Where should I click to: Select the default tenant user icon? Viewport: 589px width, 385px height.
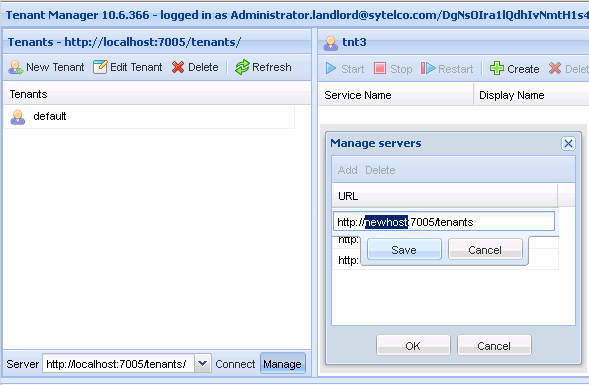[18, 117]
